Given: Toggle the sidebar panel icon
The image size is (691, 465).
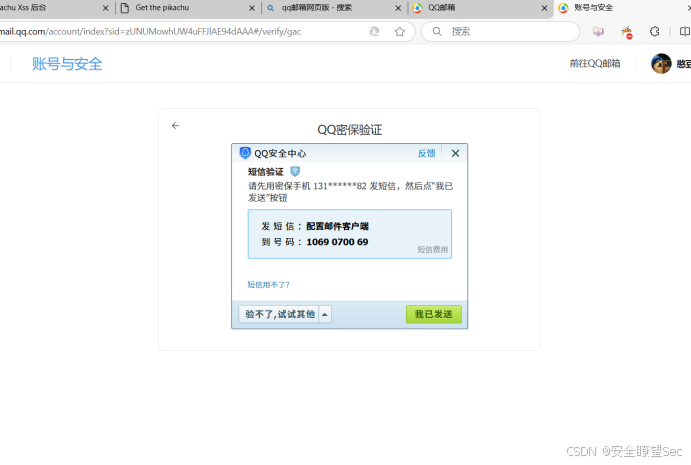Looking at the screenshot, I should (684, 32).
